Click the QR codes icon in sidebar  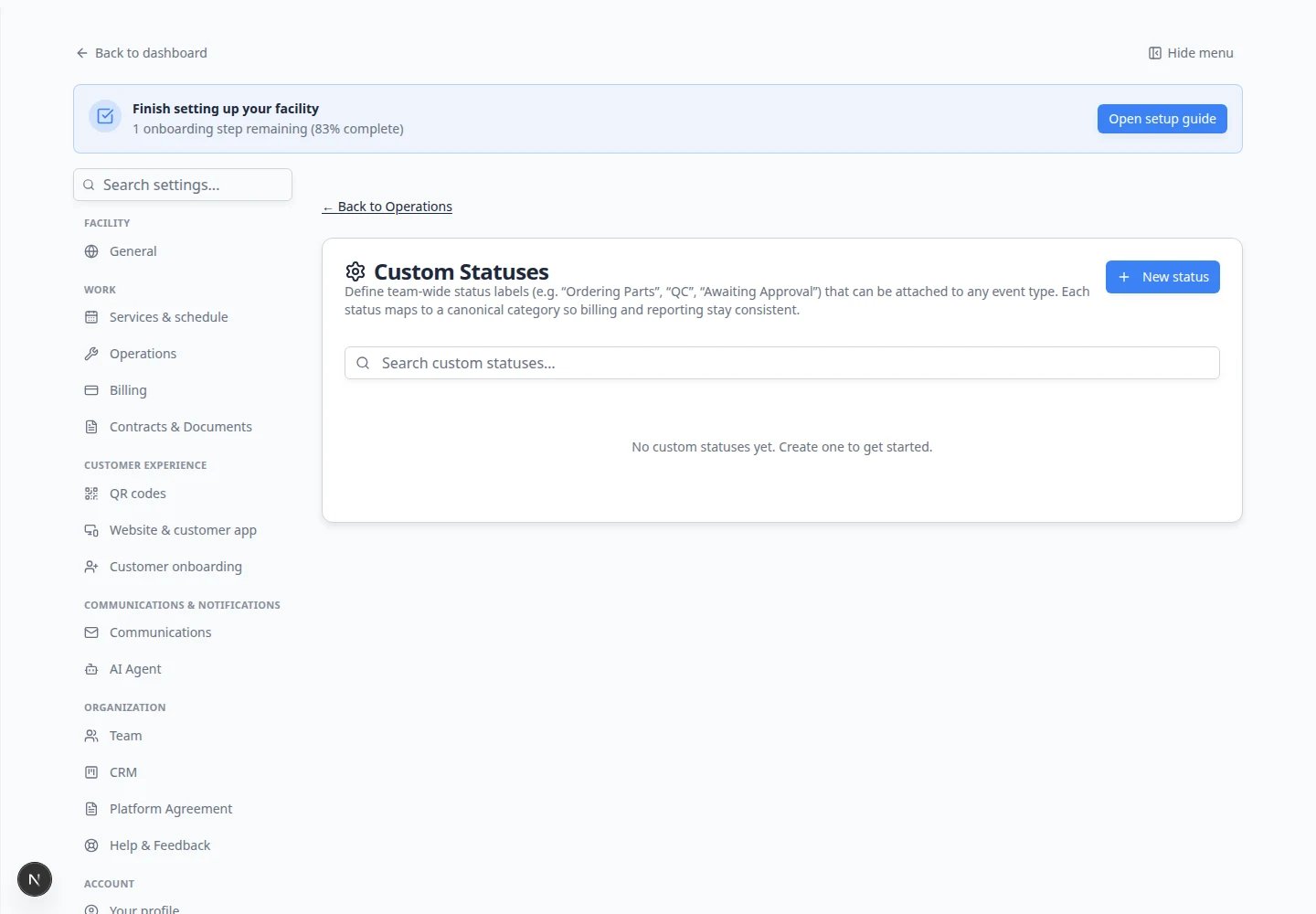pos(91,494)
